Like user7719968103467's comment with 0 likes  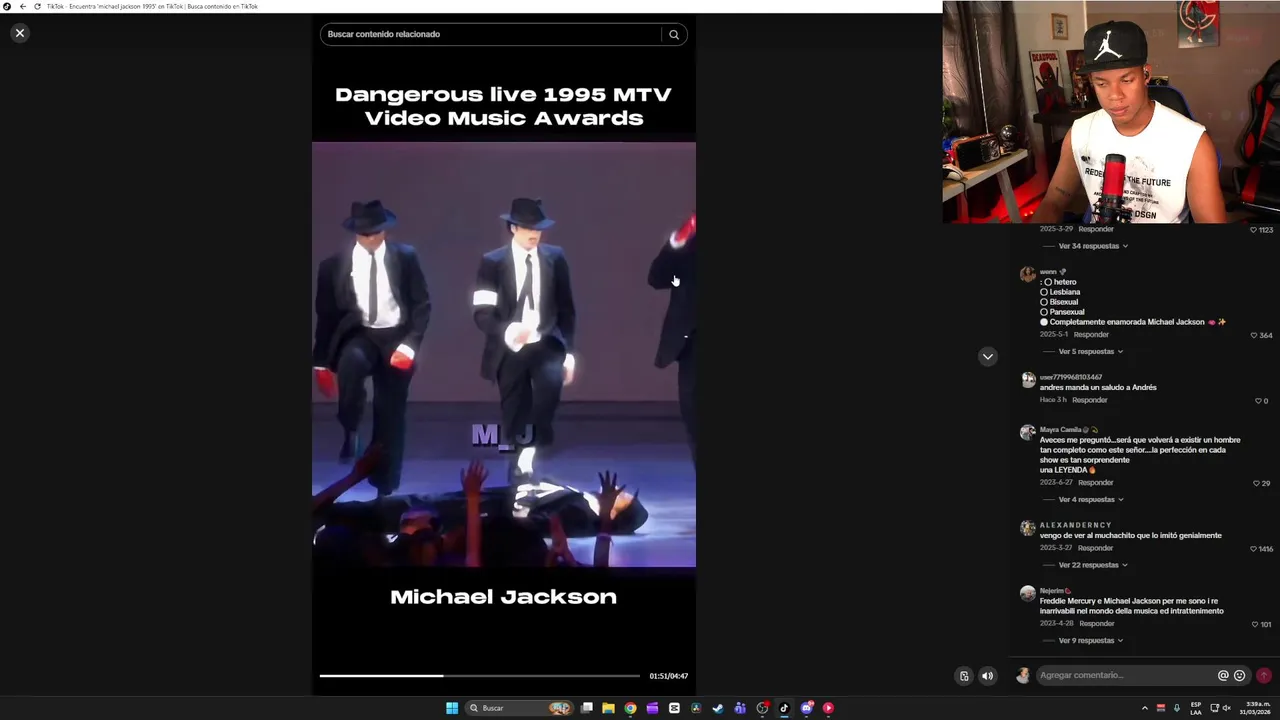click(1258, 401)
